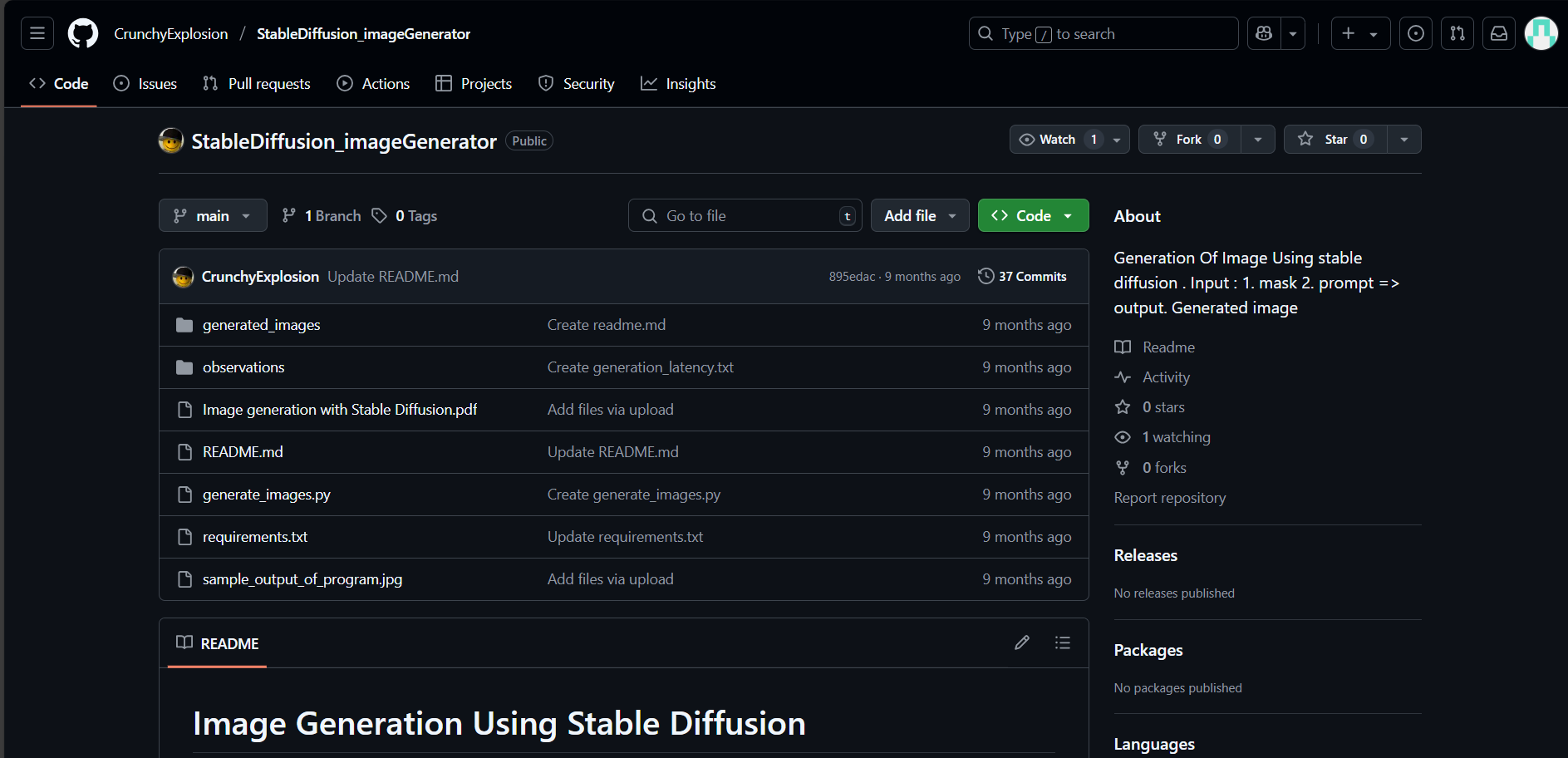View the 0 stars link
1568x758 pixels.
1150,407
